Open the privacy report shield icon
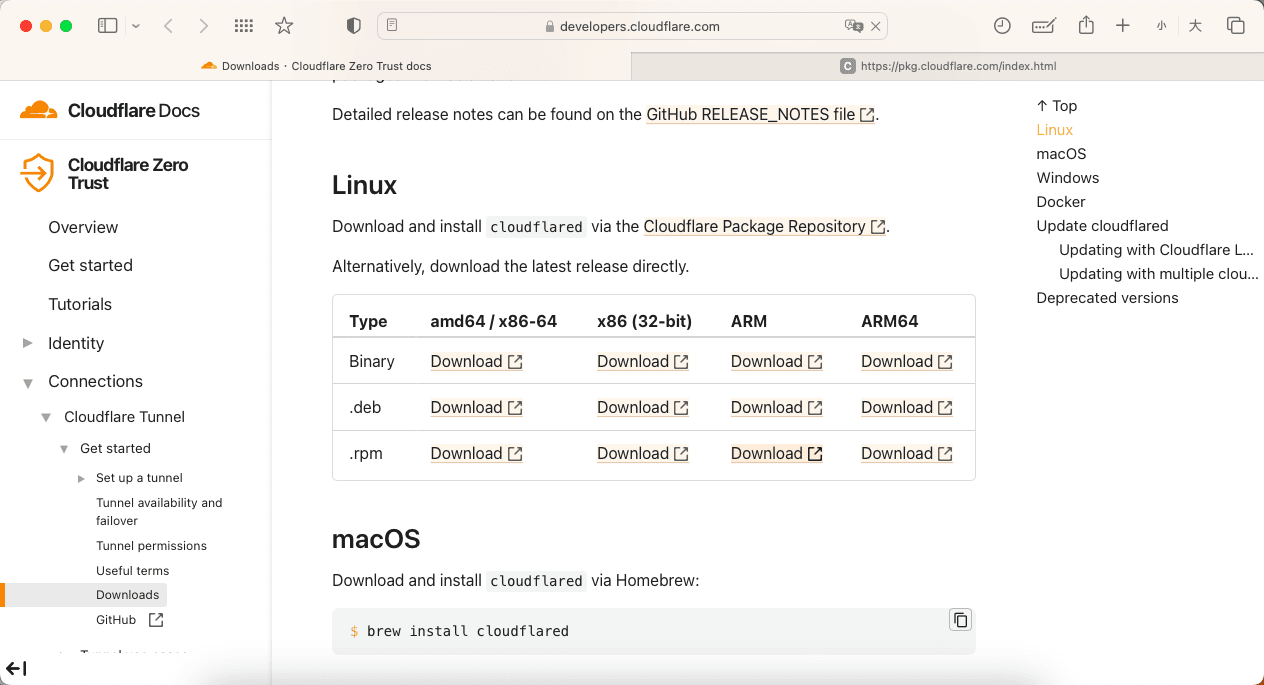This screenshot has height=685, width=1264. (353, 26)
